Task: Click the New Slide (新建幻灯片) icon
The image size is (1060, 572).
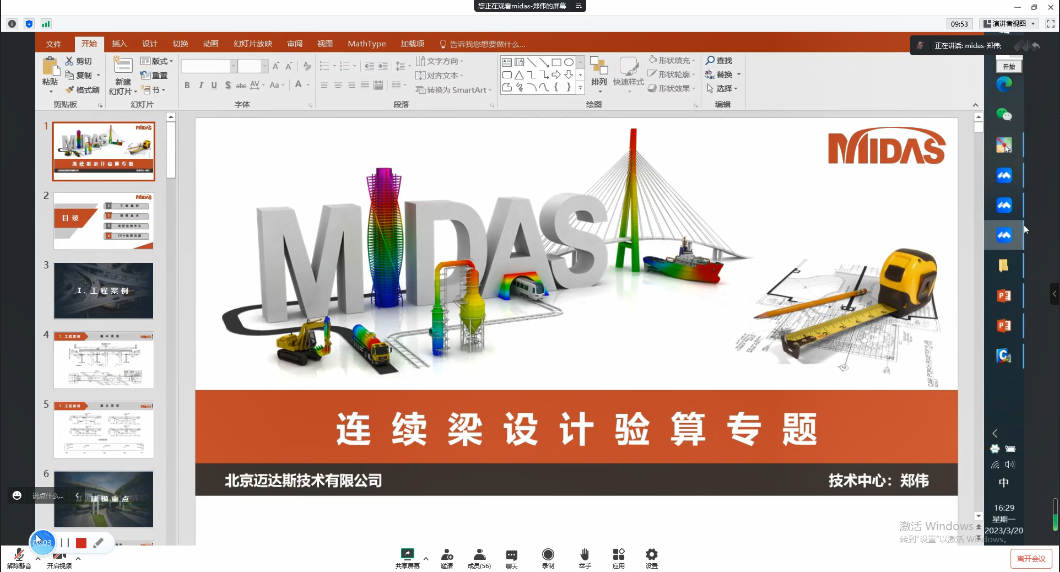Action: point(122,66)
